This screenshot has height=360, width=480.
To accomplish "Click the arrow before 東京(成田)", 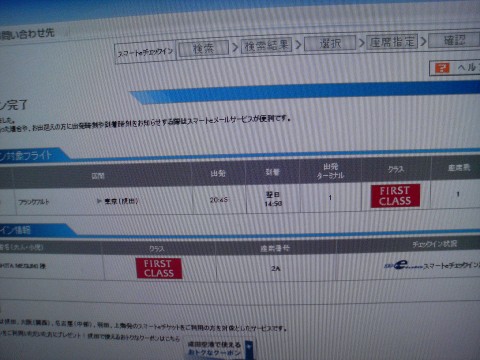I will click(x=99, y=201).
